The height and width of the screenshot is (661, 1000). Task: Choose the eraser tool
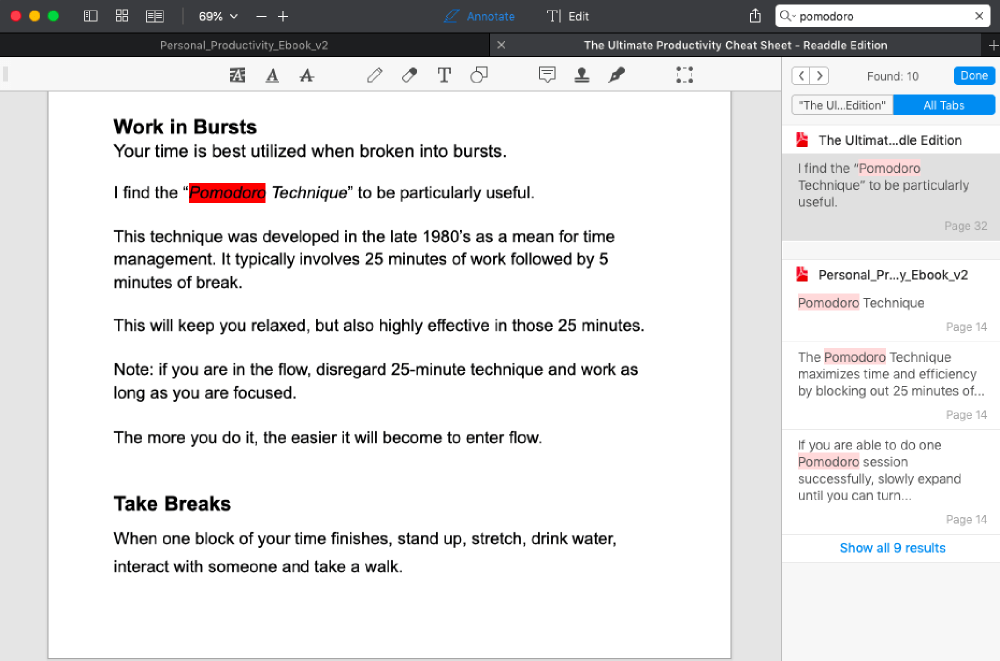[x=409, y=75]
